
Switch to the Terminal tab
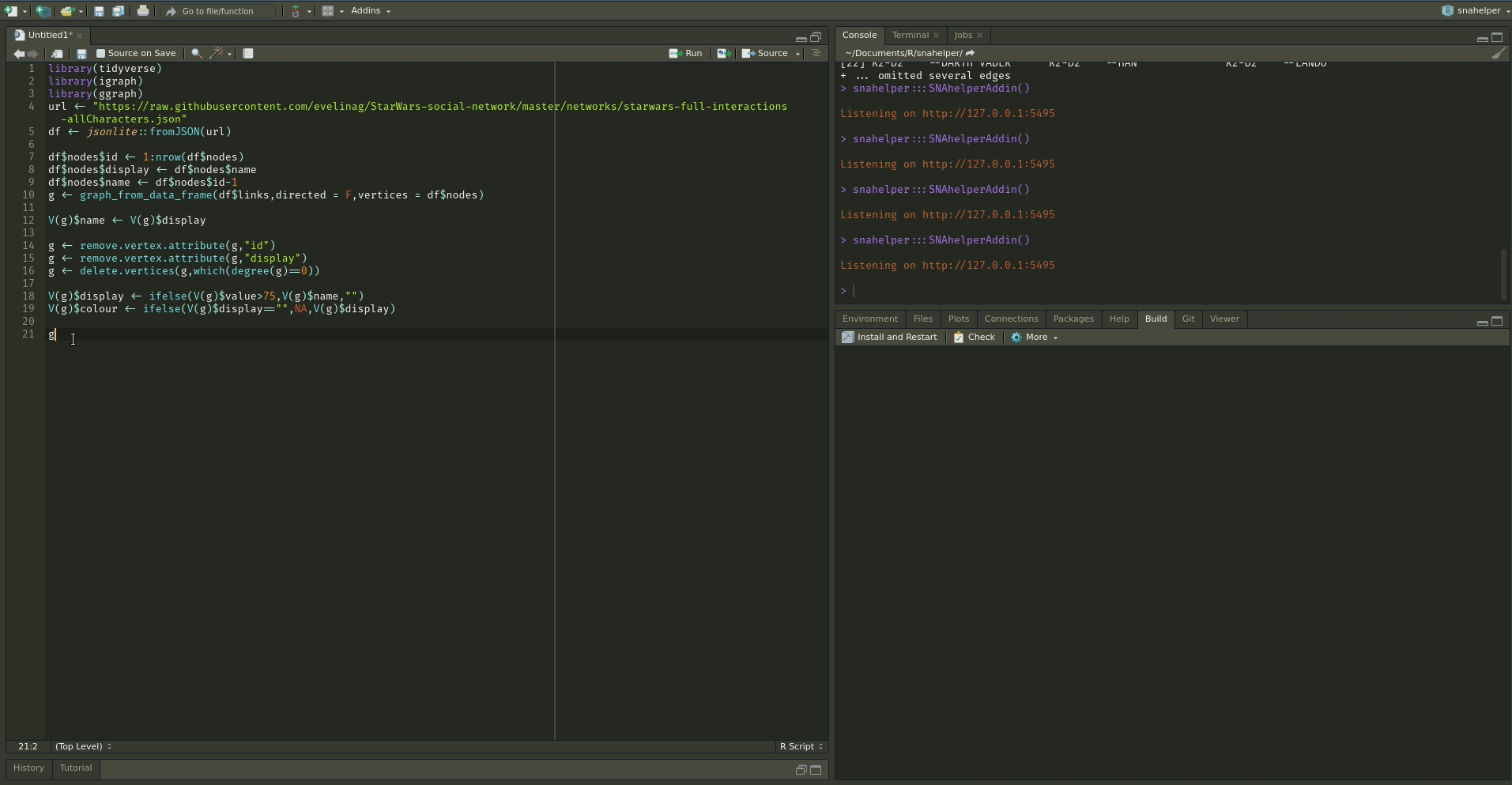910,36
